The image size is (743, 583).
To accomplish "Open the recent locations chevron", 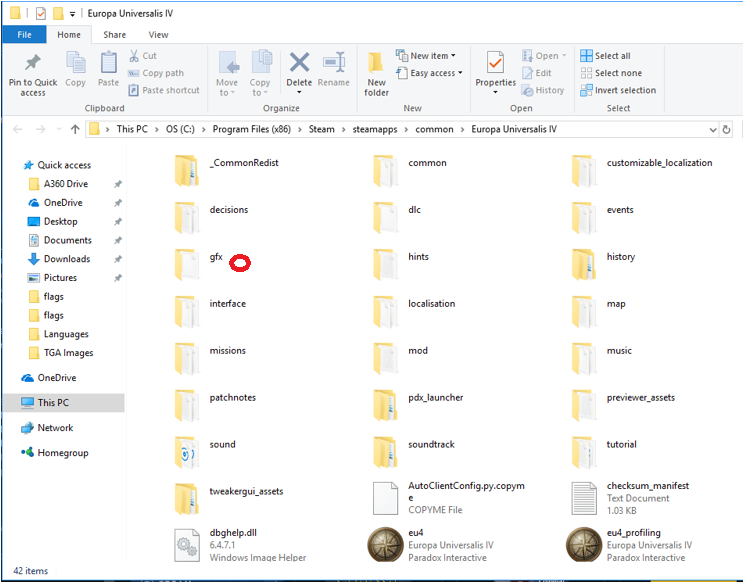I will coord(59,129).
